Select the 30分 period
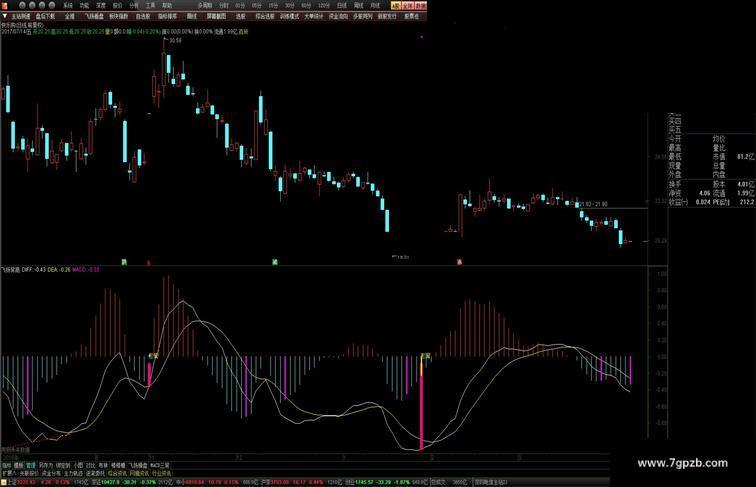 click(x=289, y=5)
